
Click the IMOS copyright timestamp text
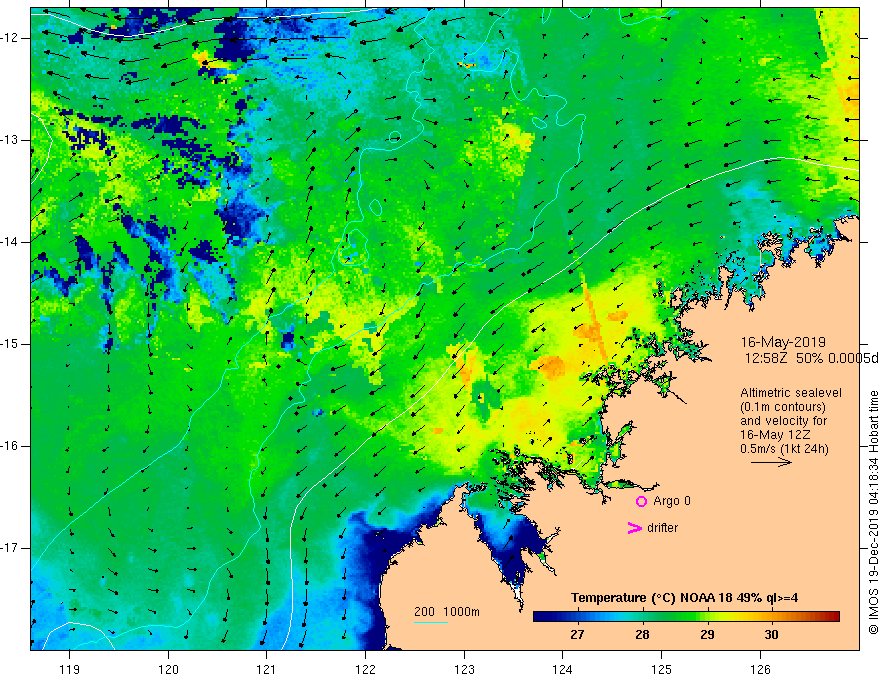[873, 513]
